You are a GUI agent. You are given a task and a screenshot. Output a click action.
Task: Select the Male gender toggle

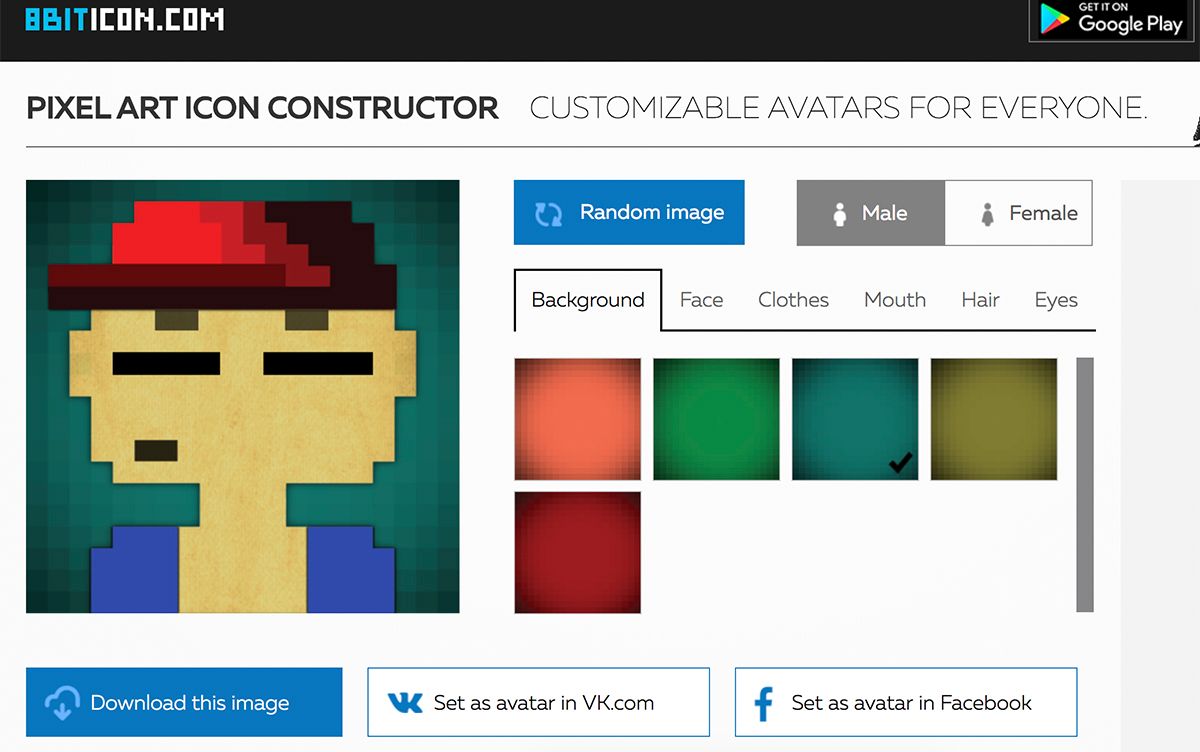pyautogui.click(x=870, y=213)
